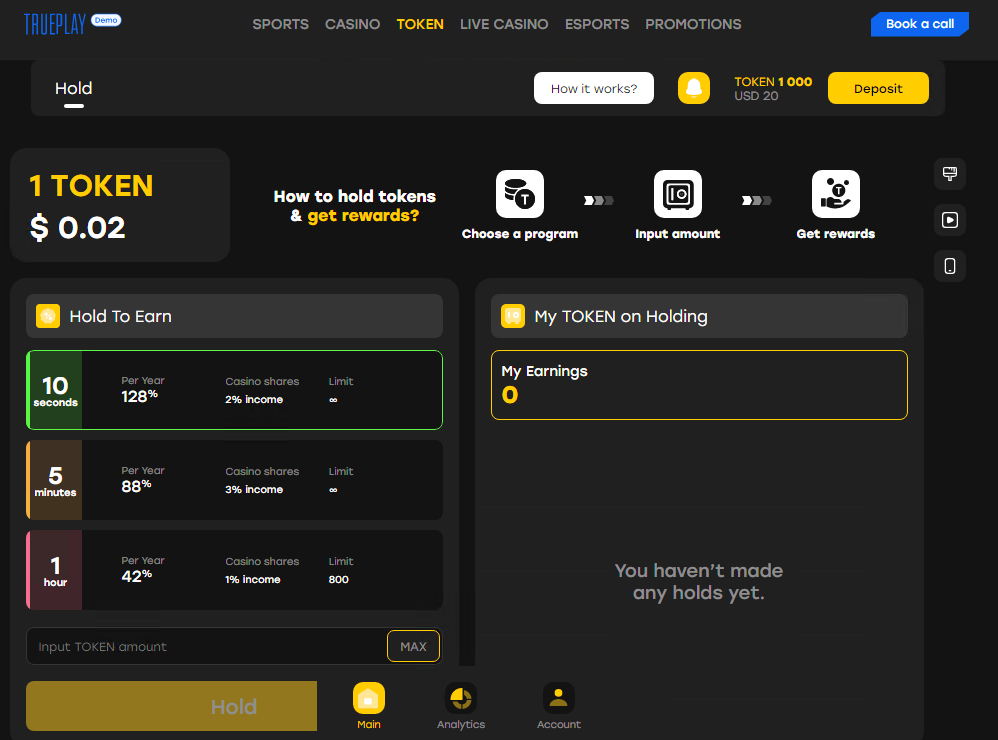Click the TOKEN 1 000 balance text
The image size is (998, 740).
pyautogui.click(x=773, y=81)
